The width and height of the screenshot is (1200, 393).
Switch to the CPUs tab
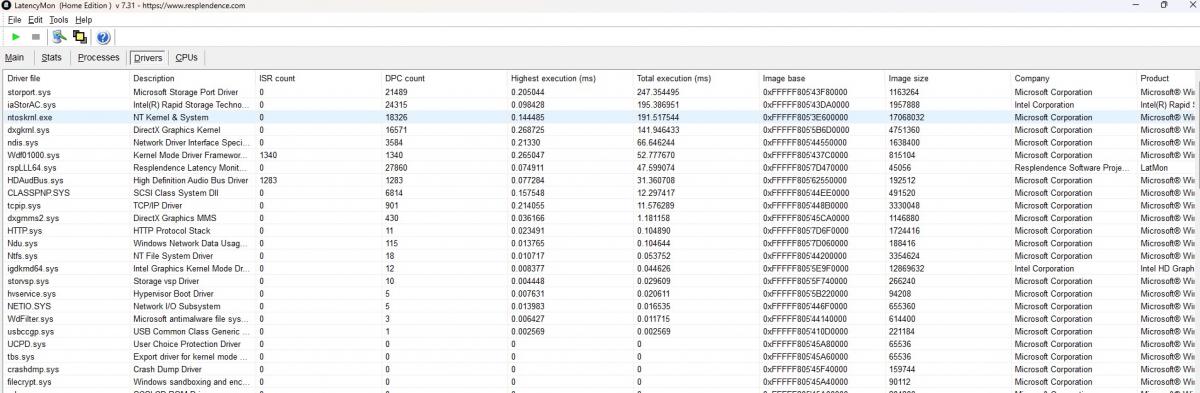(187, 58)
